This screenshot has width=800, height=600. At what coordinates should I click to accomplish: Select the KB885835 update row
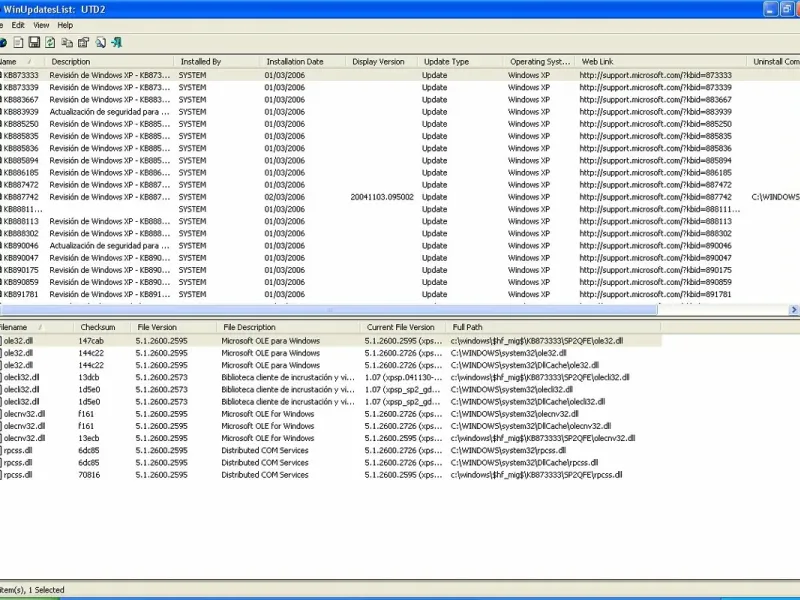[x=400, y=136]
